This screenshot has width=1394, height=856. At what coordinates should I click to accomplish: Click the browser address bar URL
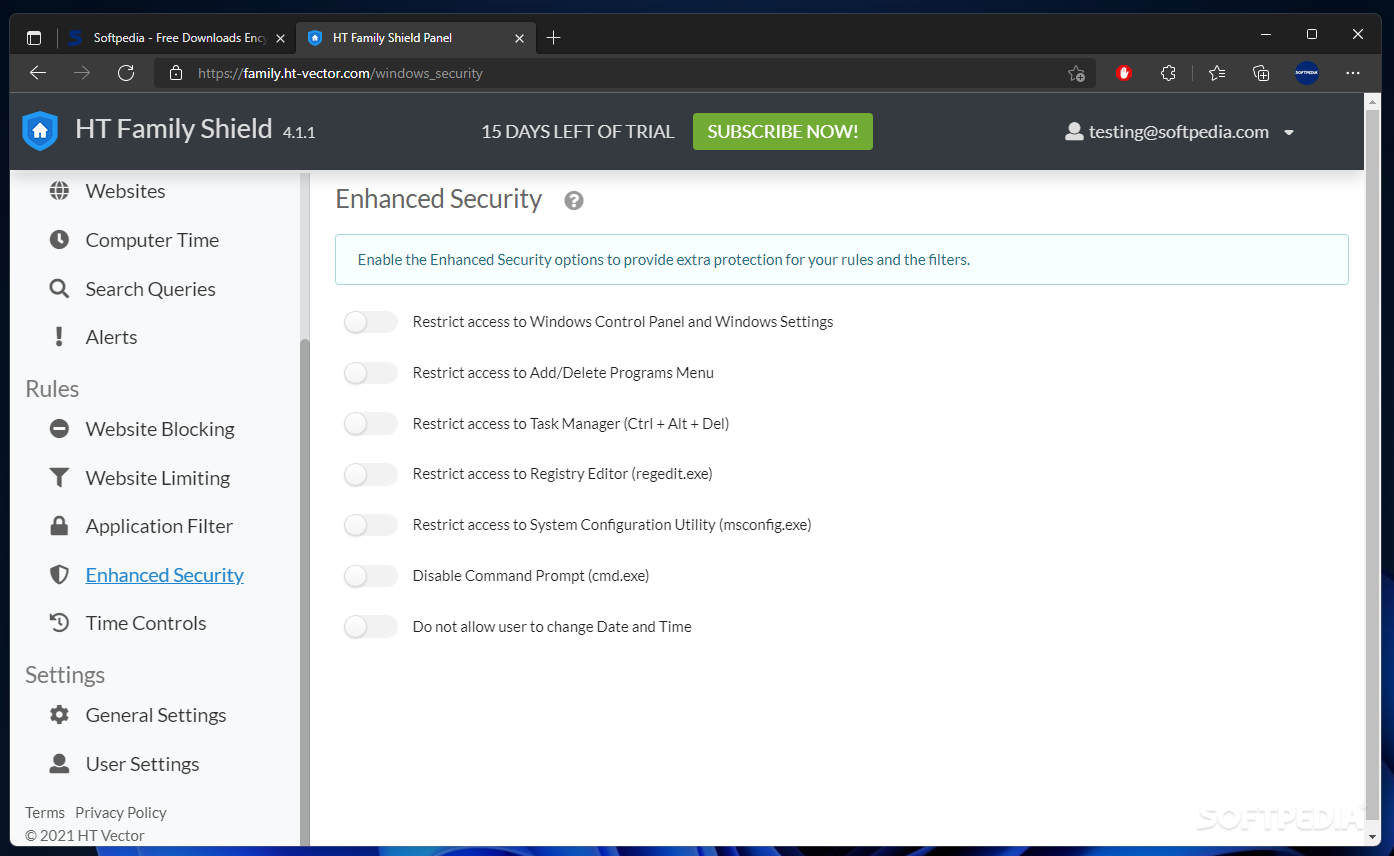click(340, 73)
